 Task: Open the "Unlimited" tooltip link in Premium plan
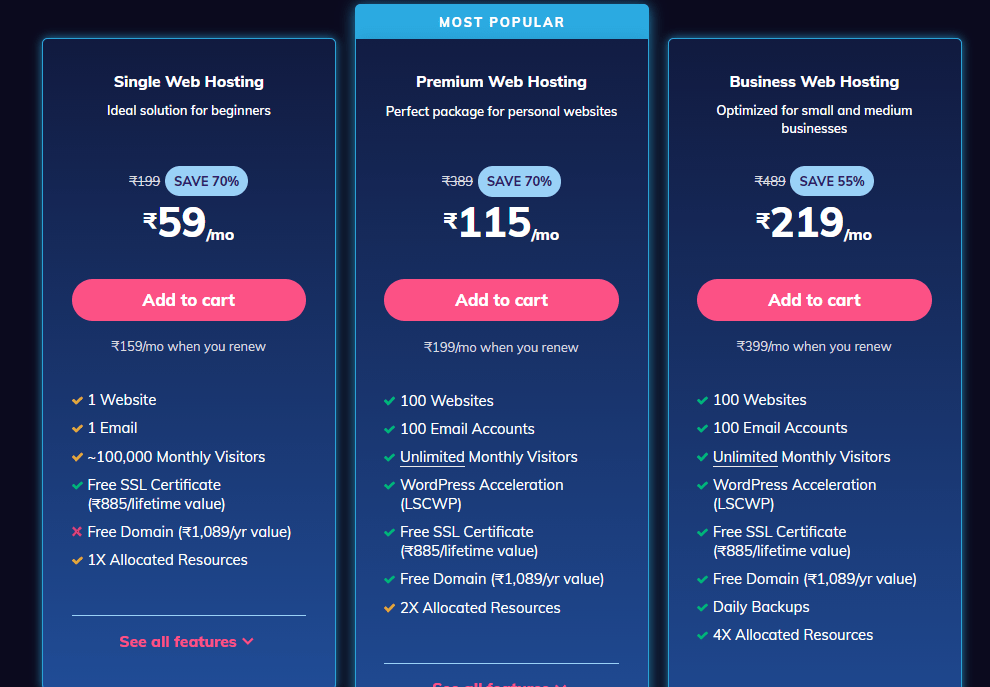point(432,456)
